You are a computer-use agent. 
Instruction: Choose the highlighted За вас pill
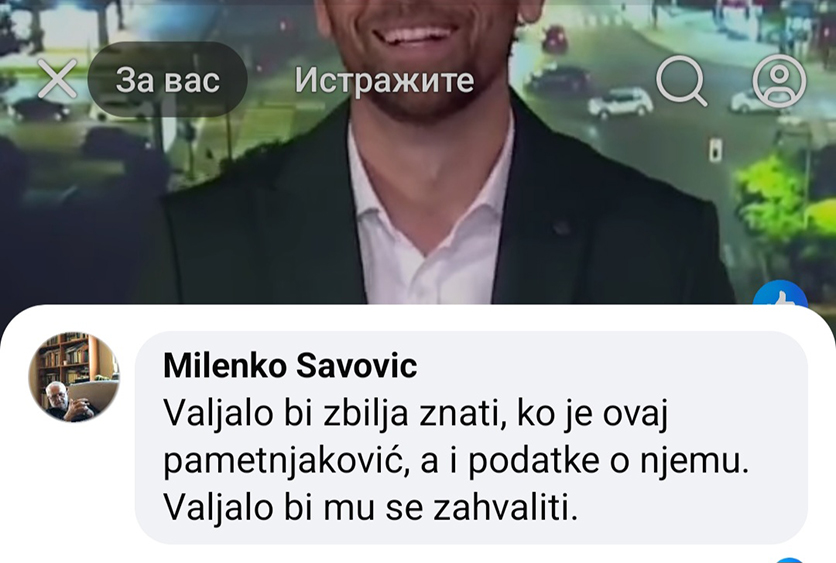point(167,79)
